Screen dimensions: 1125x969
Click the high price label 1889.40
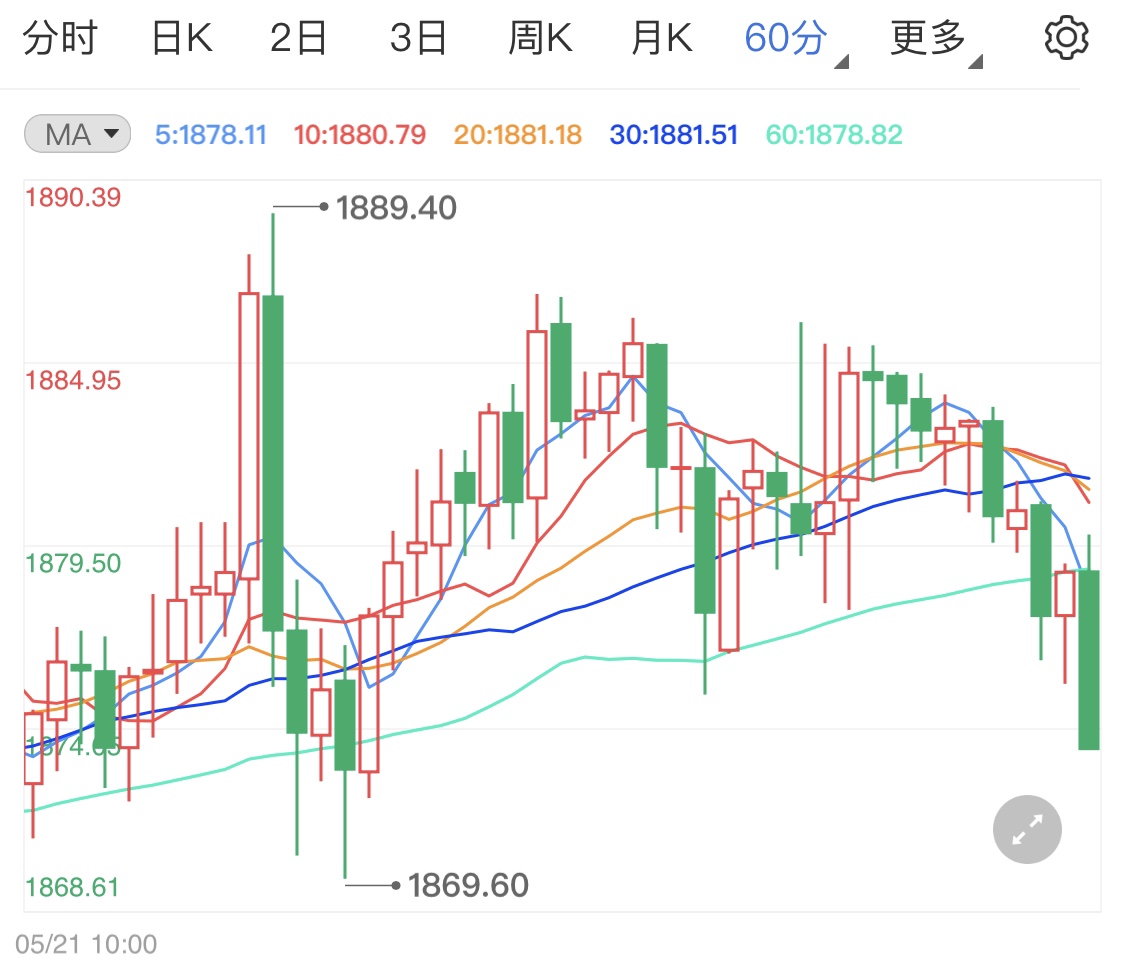tap(396, 208)
